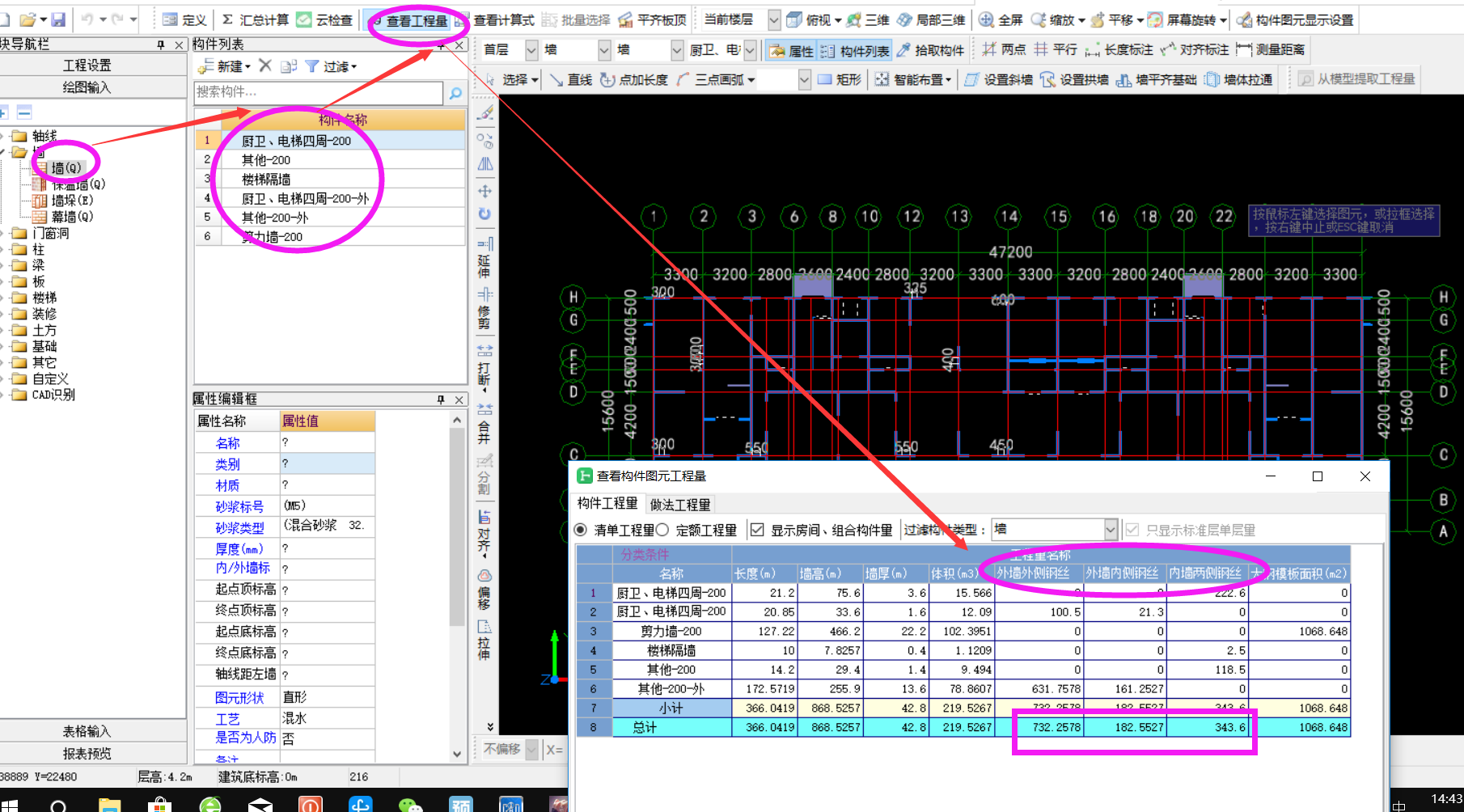
Task: Open 构件图元显示设置
Action: click(1295, 19)
